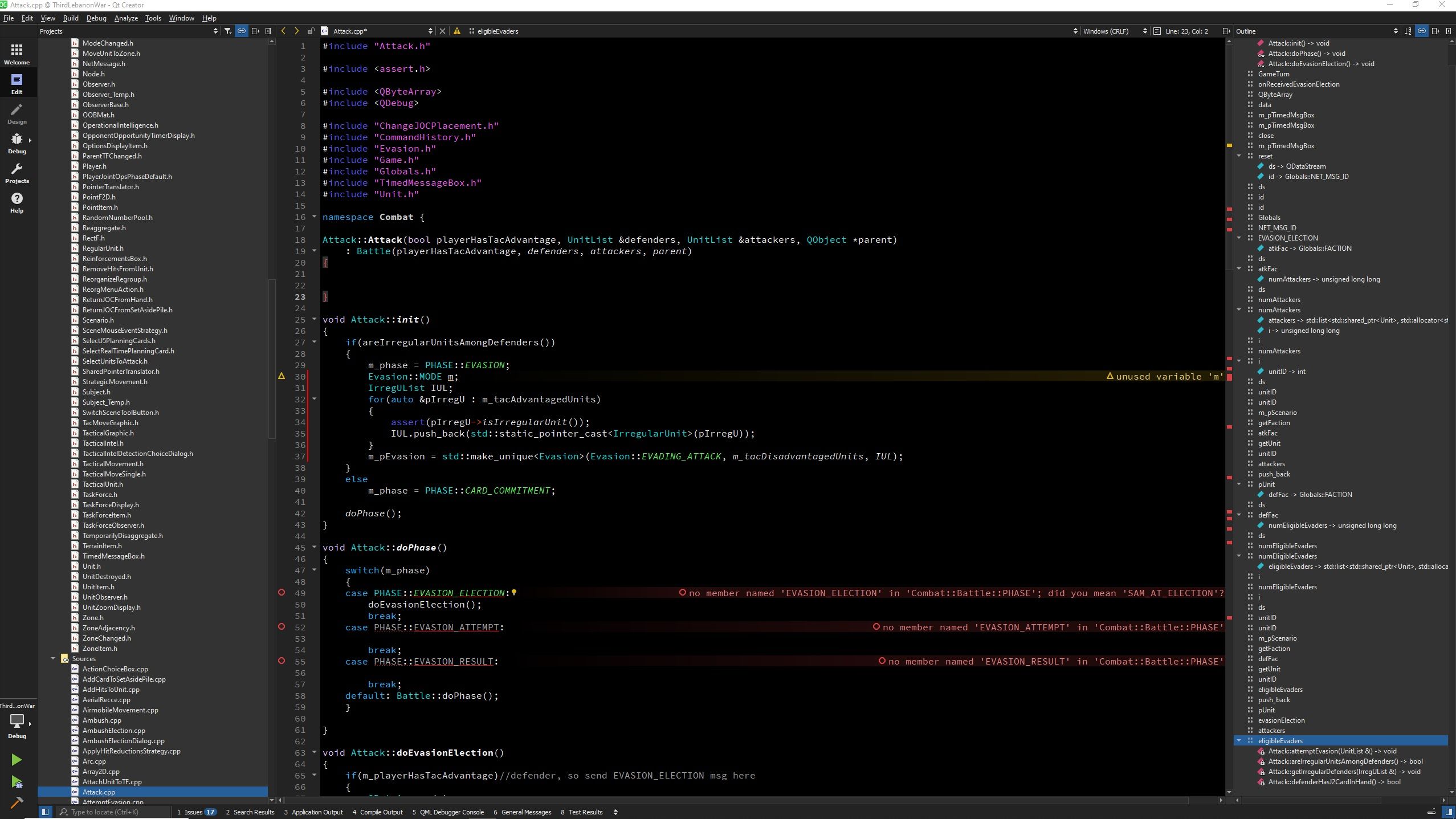The width and height of the screenshot is (1456, 819).
Task: Split the editor view
Action: (x=1226, y=31)
